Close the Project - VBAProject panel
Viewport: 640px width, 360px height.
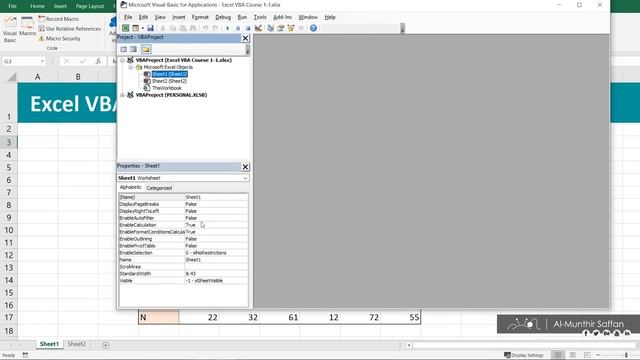245,38
